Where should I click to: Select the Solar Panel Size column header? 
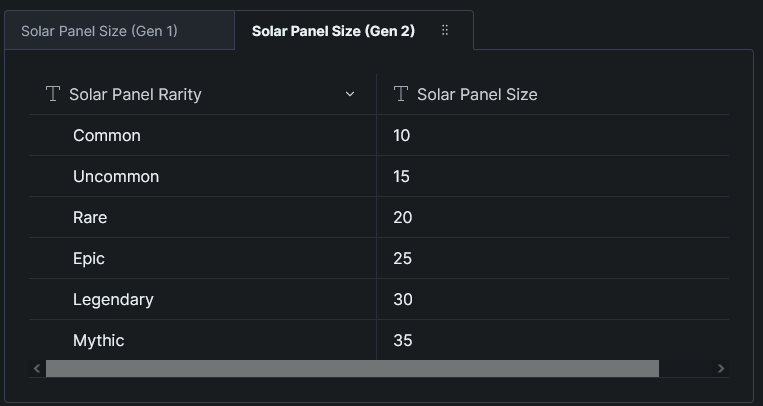click(477, 94)
